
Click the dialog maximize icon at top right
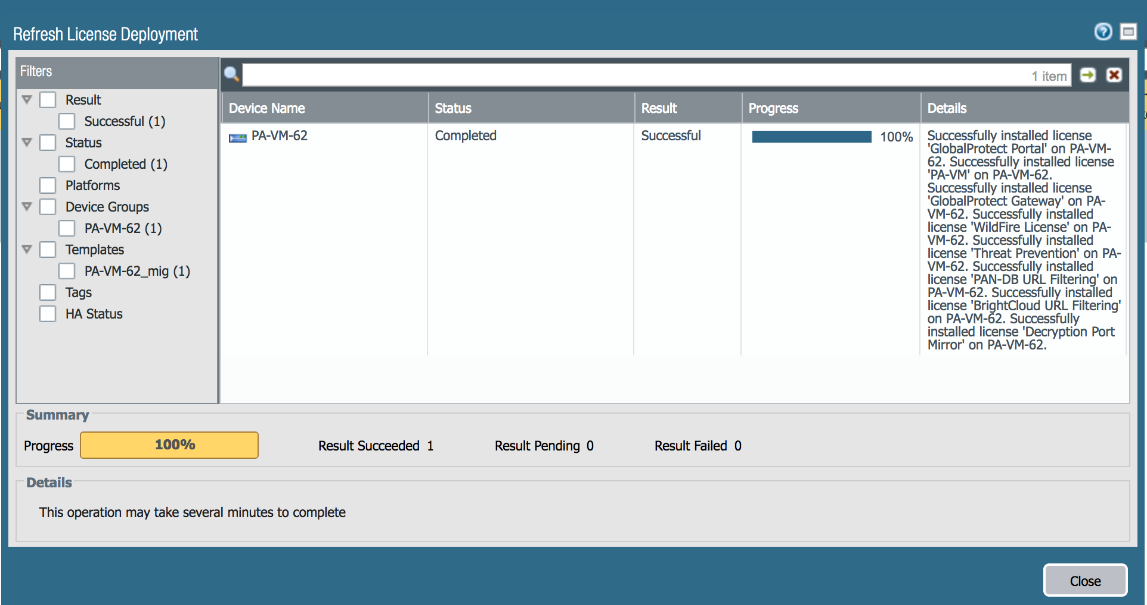tap(1129, 31)
